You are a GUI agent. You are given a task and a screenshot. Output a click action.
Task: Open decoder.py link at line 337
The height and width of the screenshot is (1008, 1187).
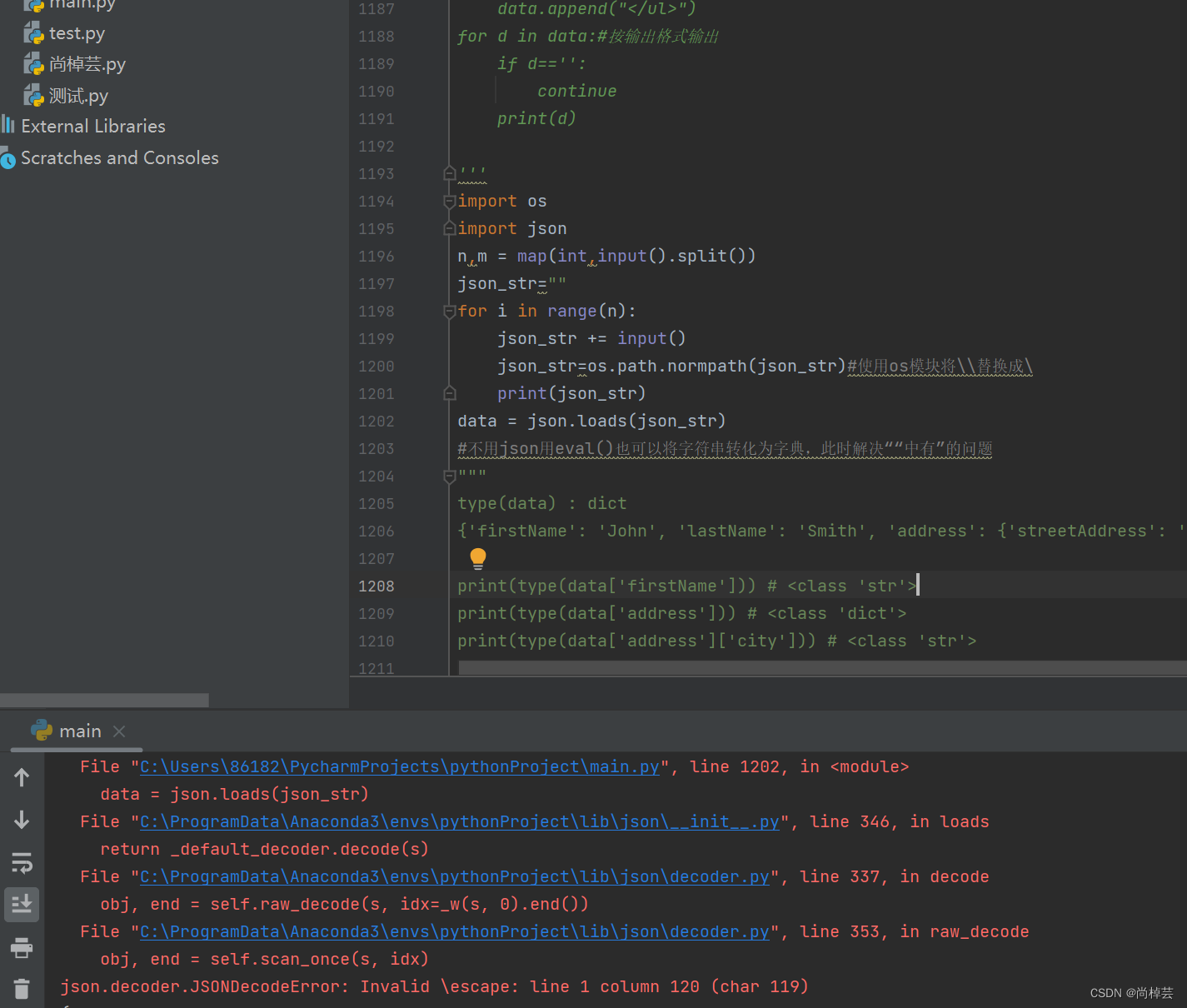[x=455, y=876]
